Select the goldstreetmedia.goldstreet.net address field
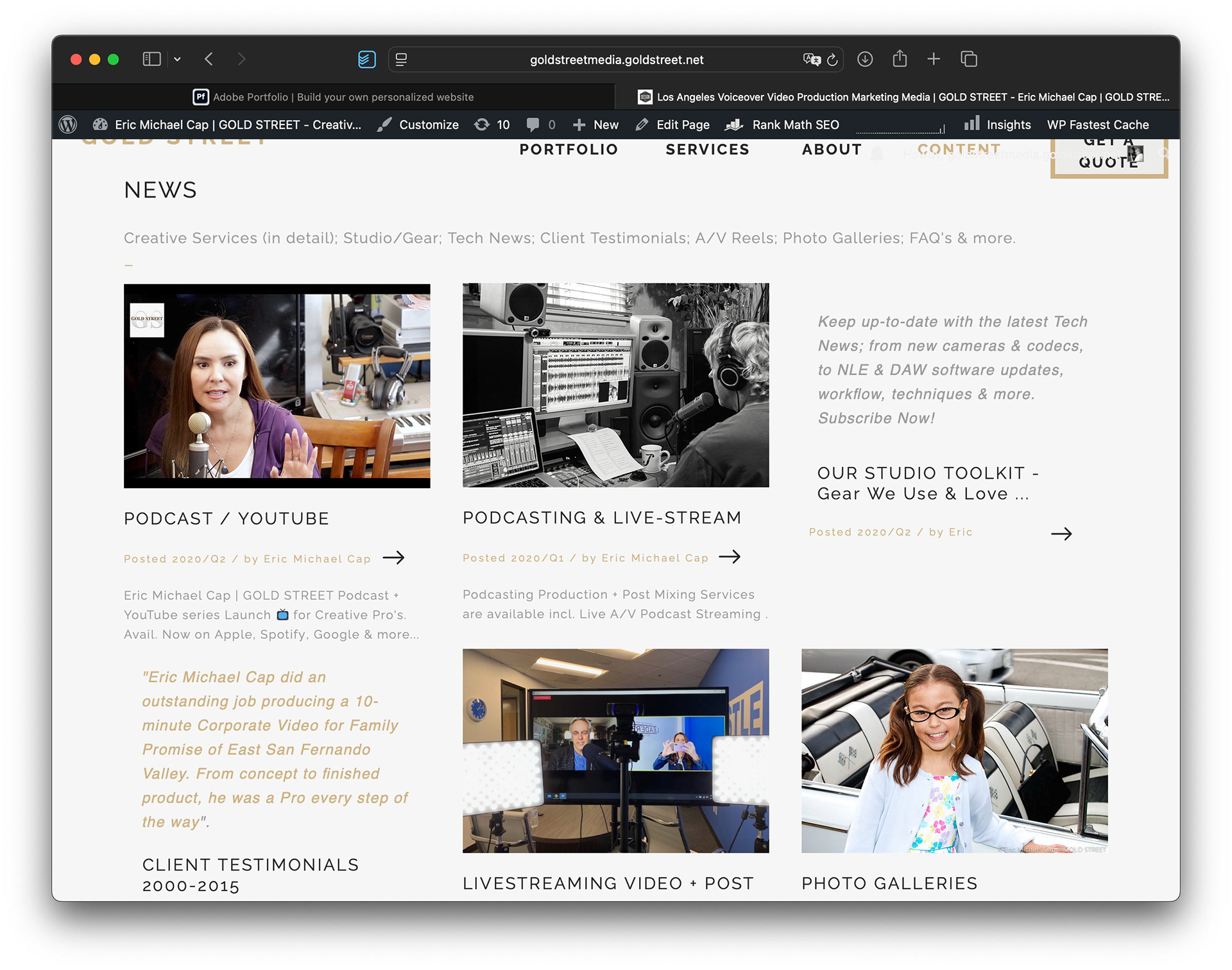 616,60
